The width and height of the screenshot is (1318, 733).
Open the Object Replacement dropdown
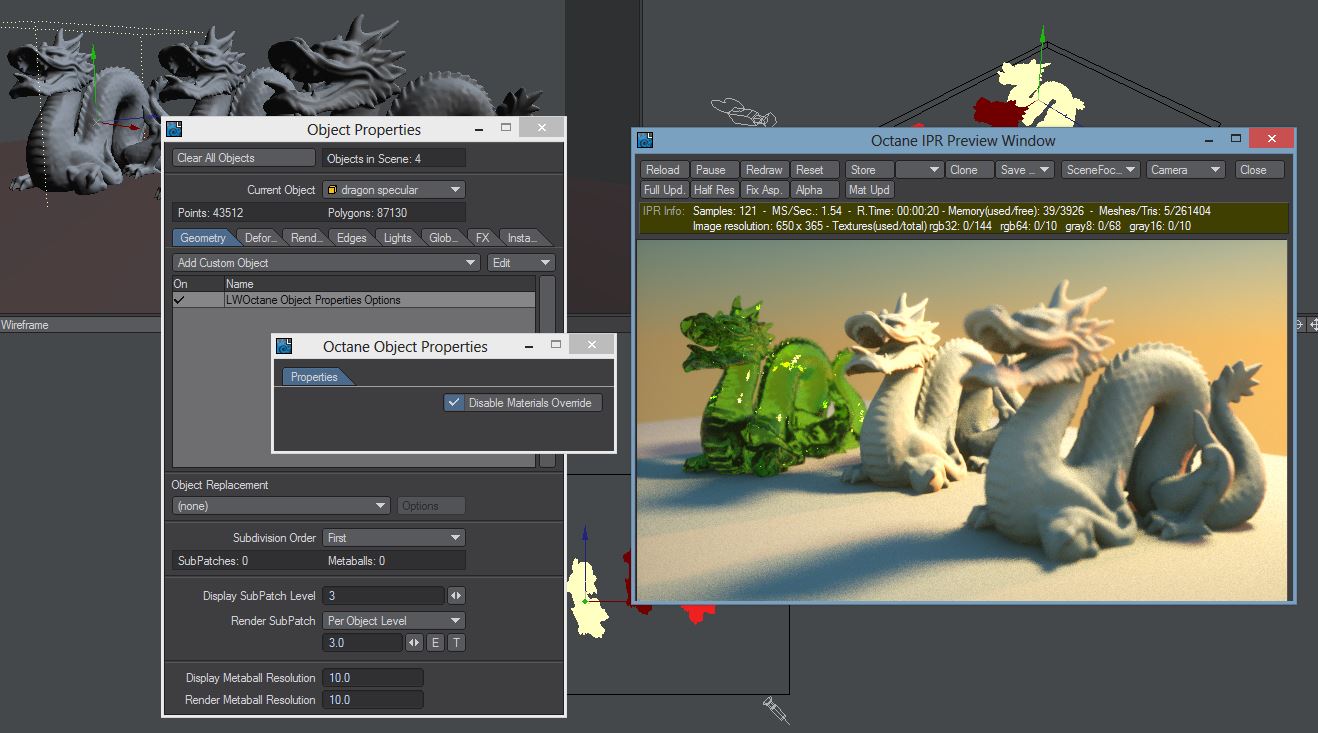281,506
